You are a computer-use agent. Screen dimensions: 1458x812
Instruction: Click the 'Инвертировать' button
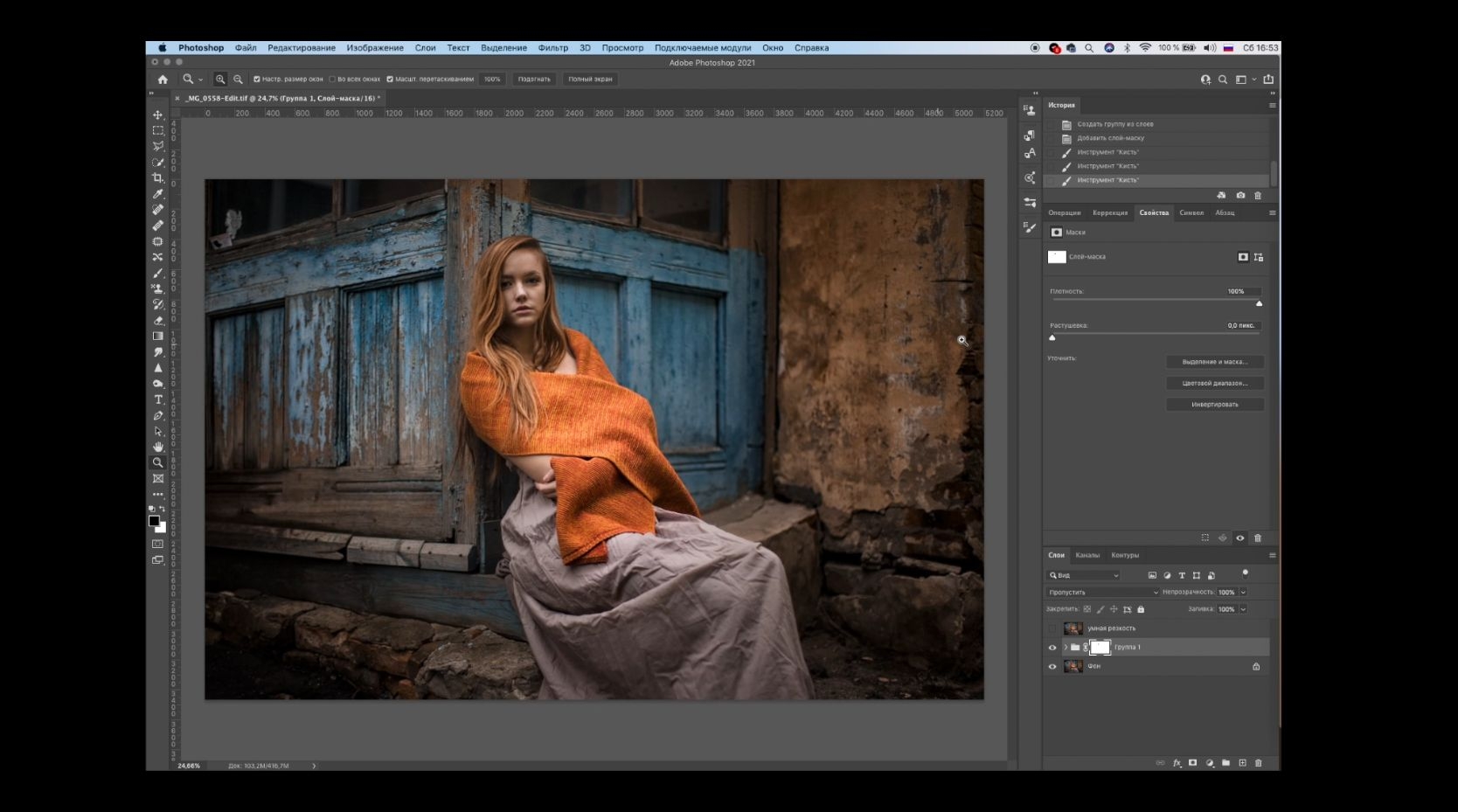tap(1215, 404)
